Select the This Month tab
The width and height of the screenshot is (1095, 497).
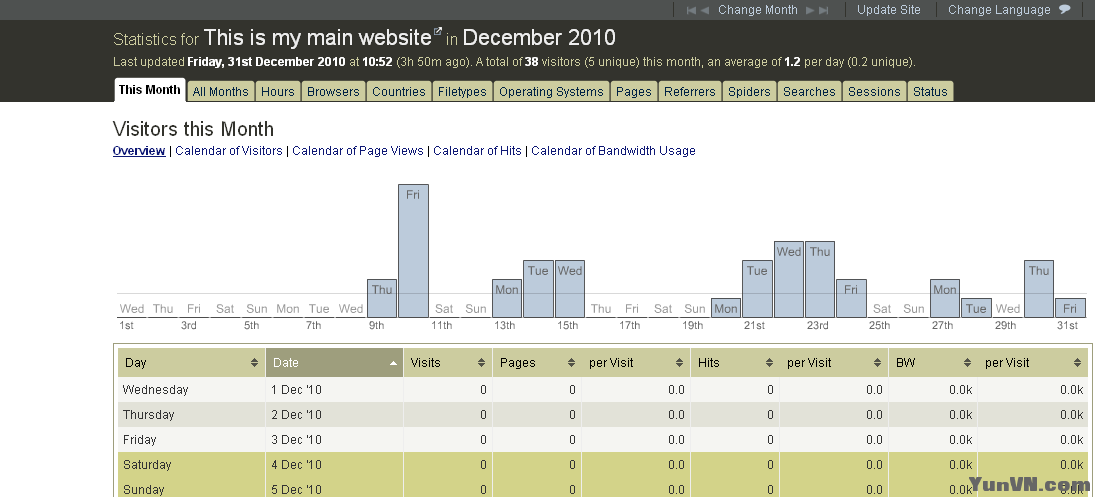point(149,89)
